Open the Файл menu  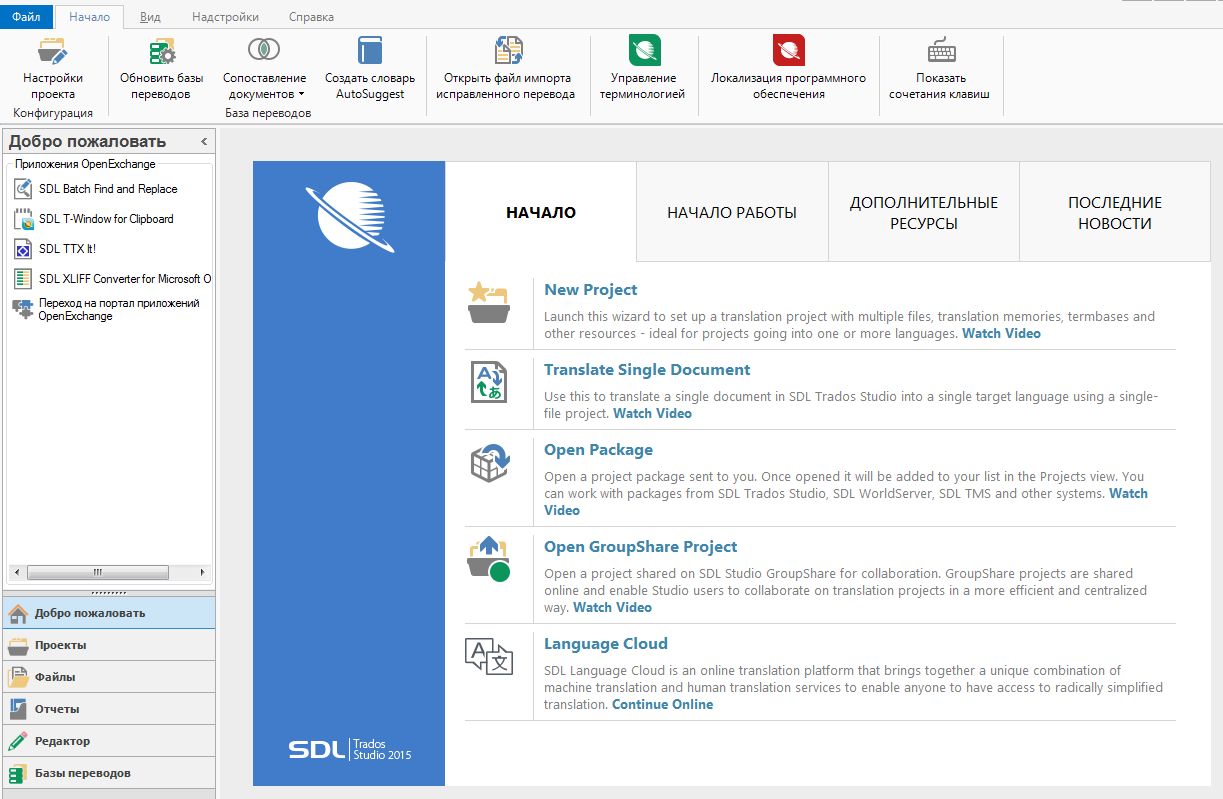[26, 17]
